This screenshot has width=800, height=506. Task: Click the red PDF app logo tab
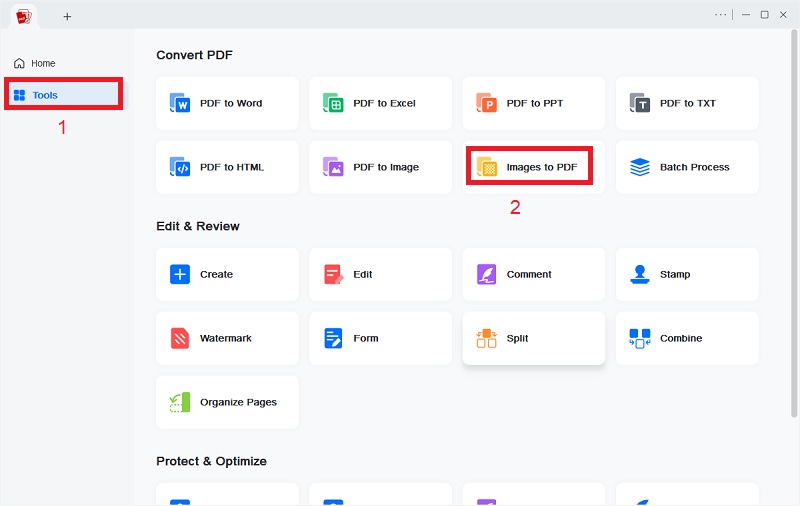[23, 17]
